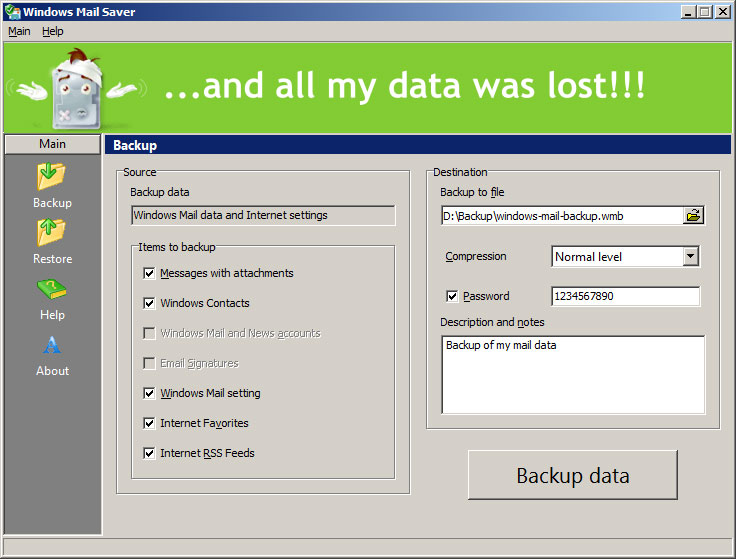Click the Windows Mail and News accounts checkbox
The image size is (736, 559).
tap(149, 333)
